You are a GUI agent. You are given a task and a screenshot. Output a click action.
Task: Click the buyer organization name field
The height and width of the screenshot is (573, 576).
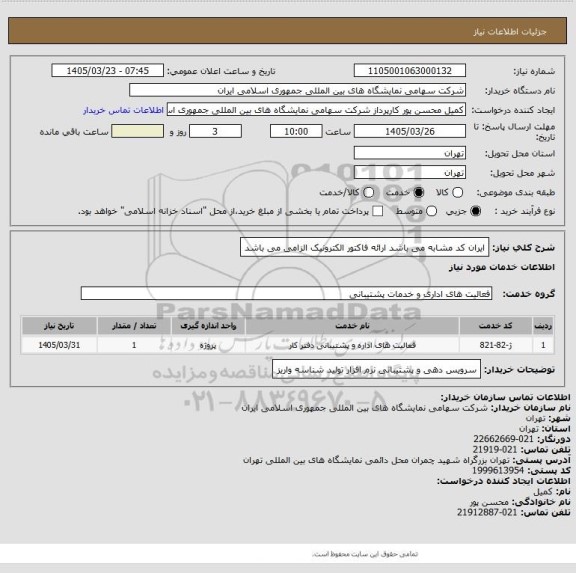tap(298, 90)
